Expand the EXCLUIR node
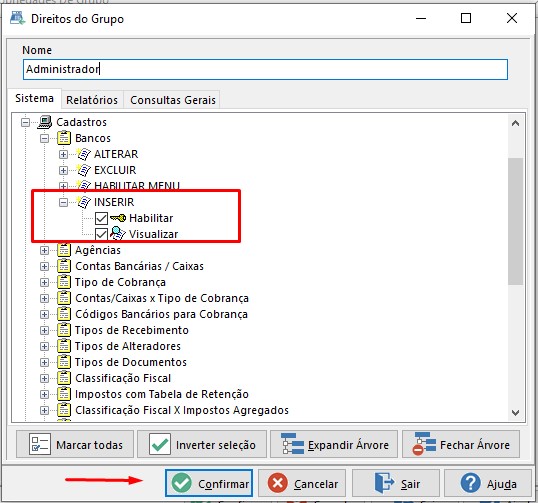Viewport: 538px width, 503px height. (63, 171)
